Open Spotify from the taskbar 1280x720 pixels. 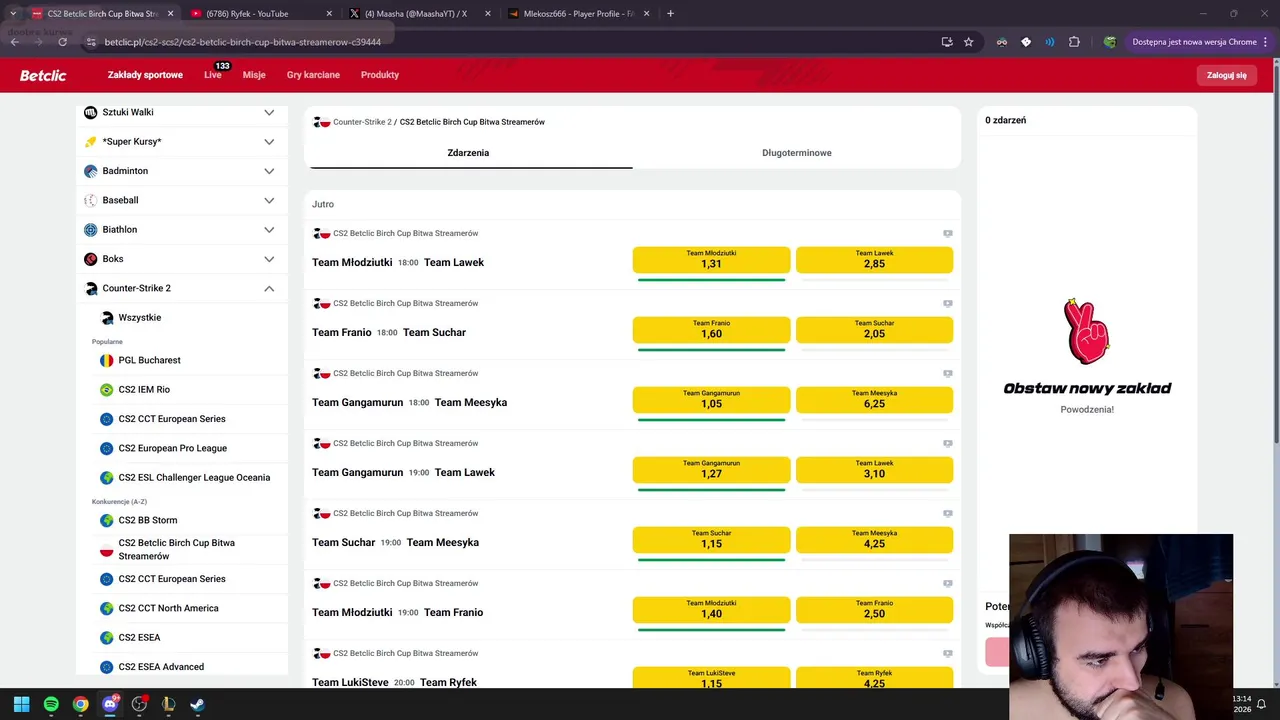coord(51,704)
